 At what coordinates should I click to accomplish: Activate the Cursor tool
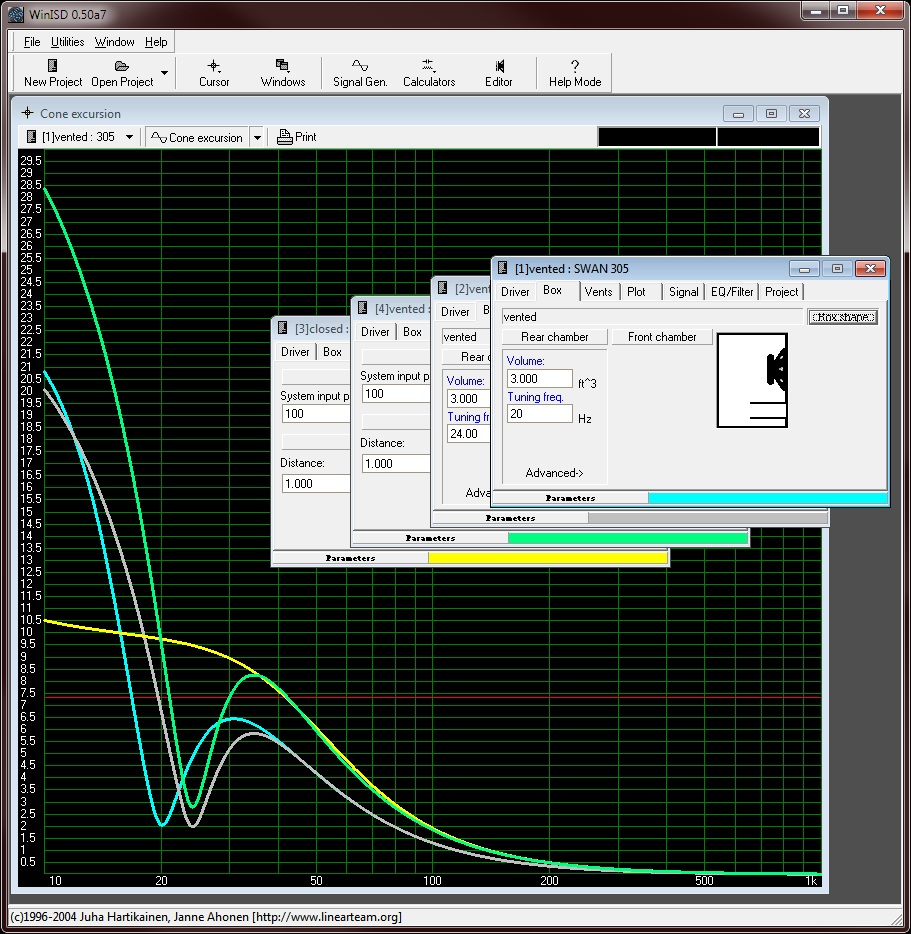pos(214,73)
